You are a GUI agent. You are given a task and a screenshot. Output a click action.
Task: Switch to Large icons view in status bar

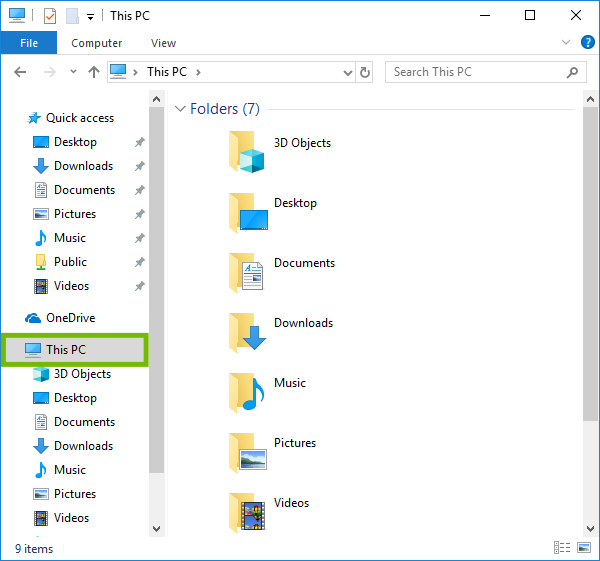pos(584,548)
